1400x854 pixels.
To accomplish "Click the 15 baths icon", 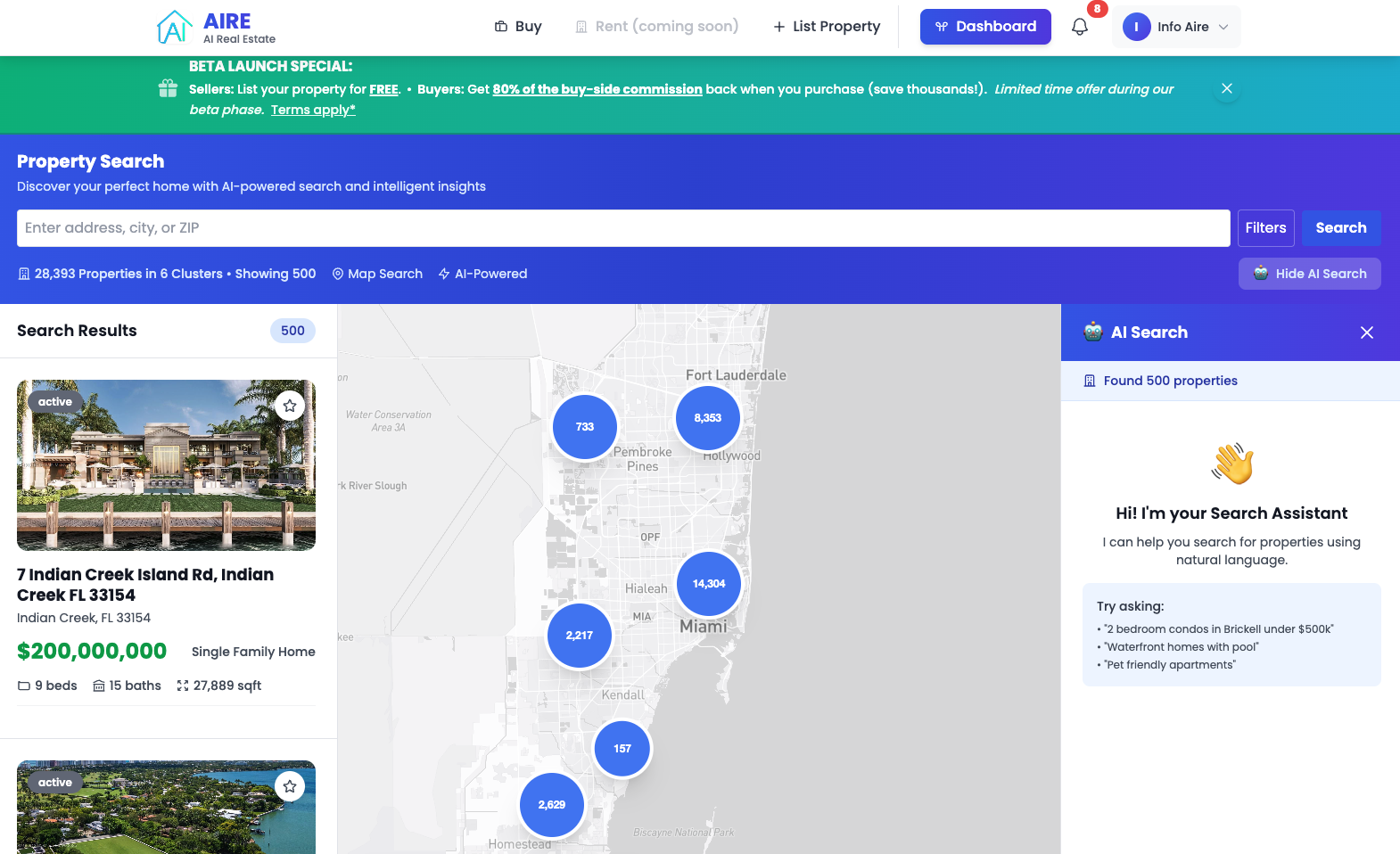I will [99, 686].
